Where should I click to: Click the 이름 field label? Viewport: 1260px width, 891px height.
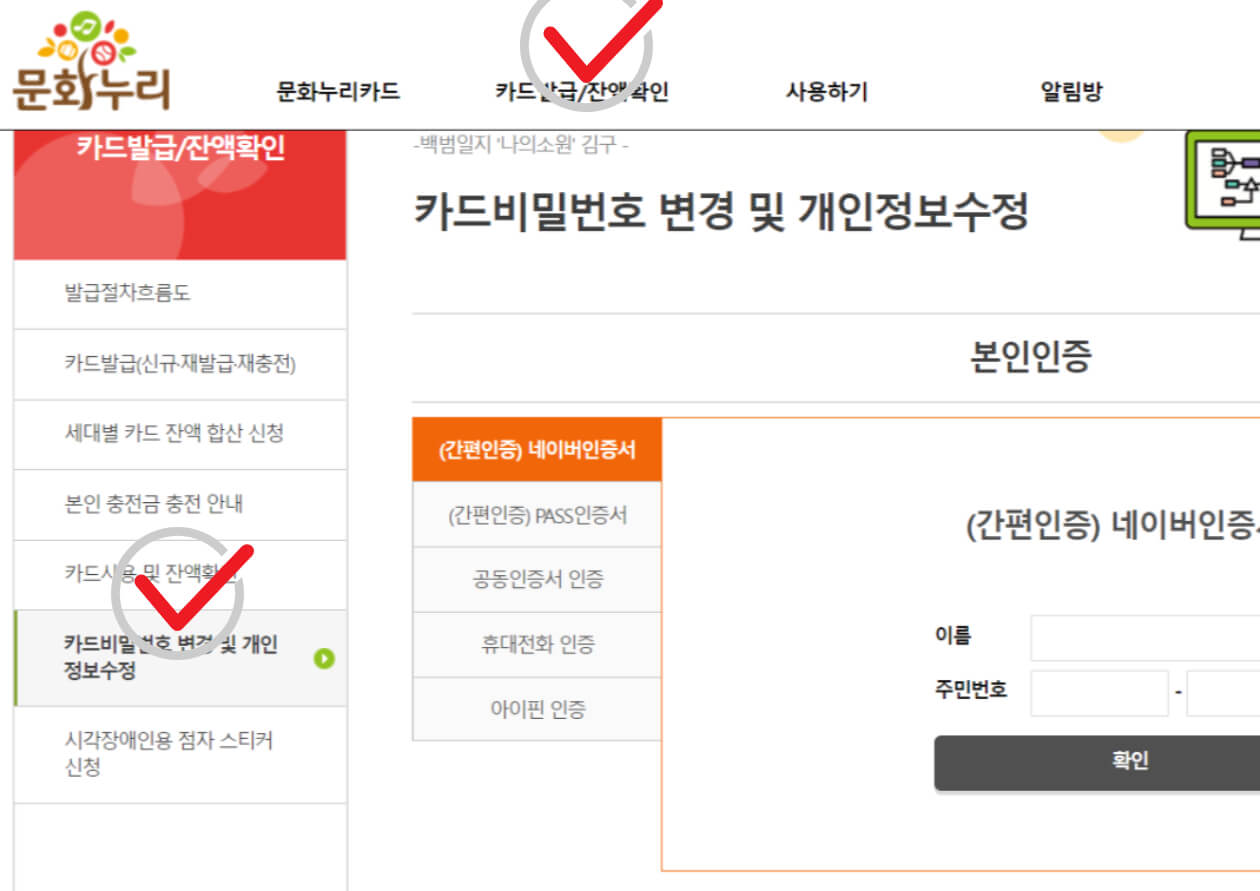(x=953, y=635)
